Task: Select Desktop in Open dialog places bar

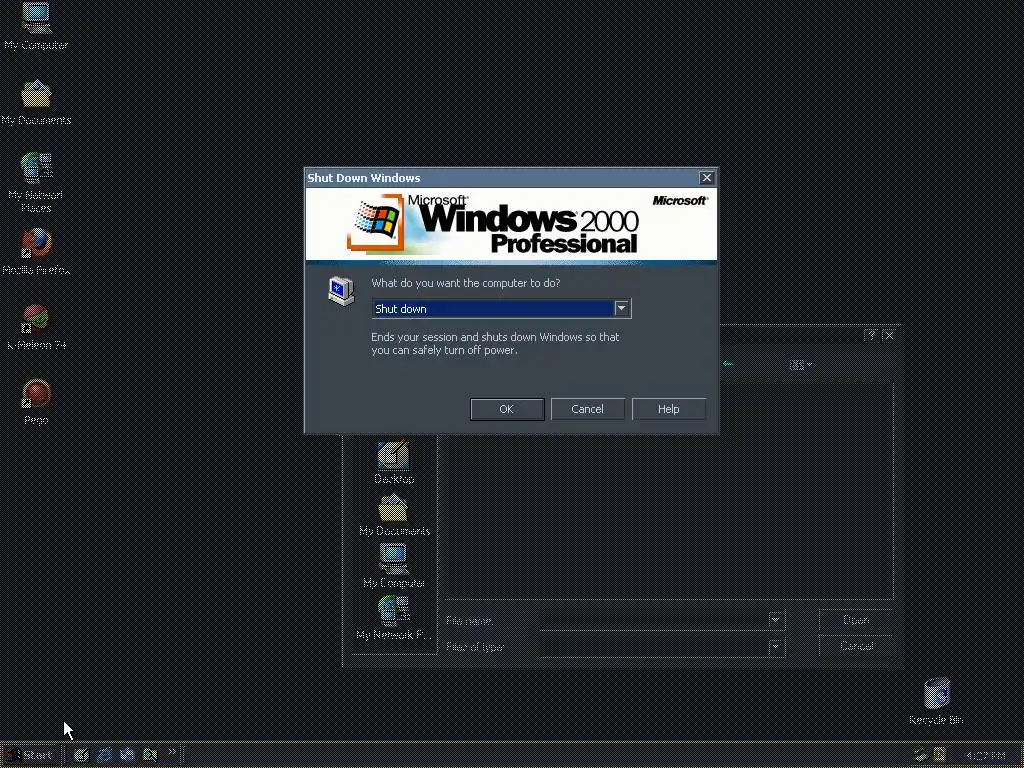Action: (394, 462)
